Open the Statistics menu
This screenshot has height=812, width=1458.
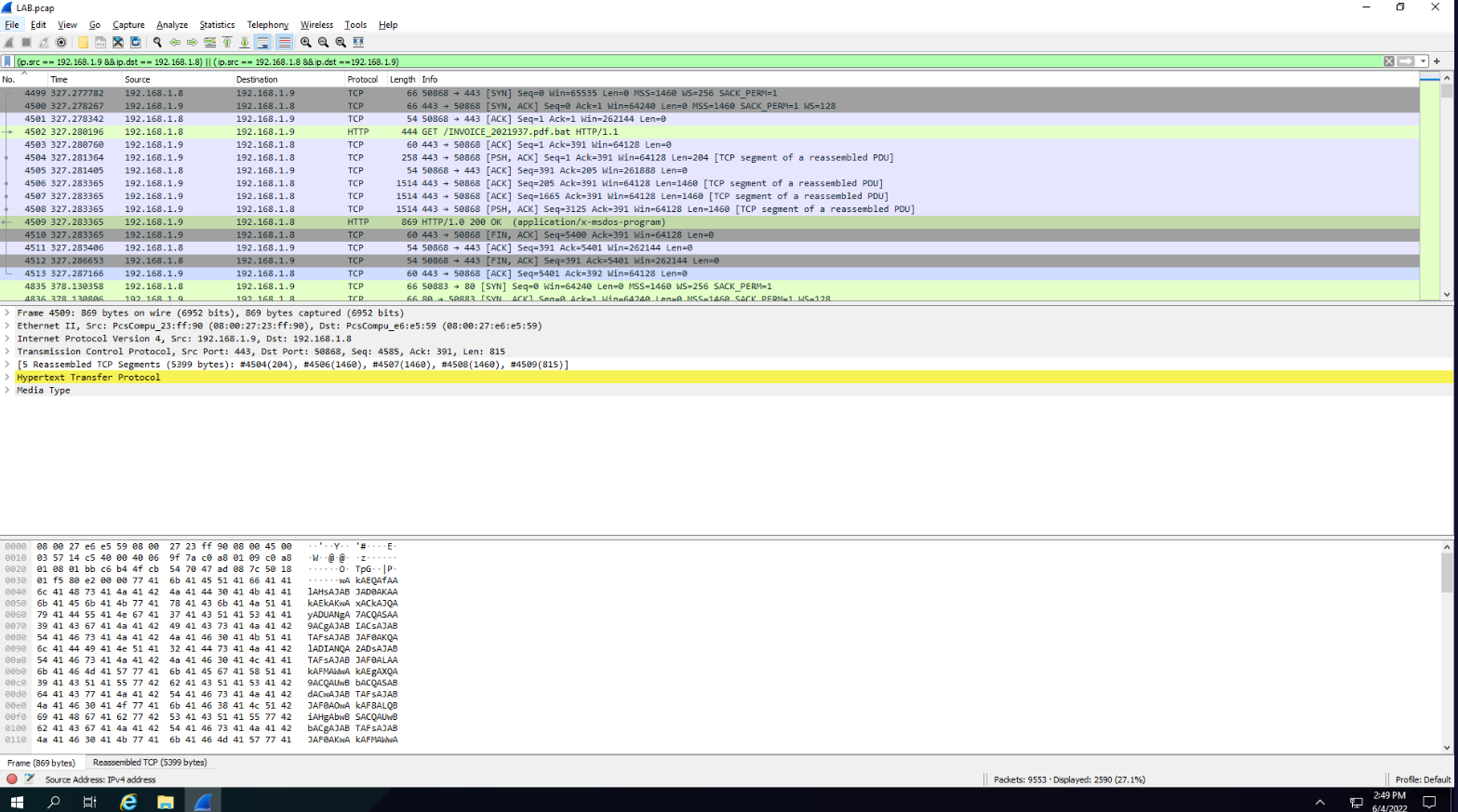pos(217,25)
